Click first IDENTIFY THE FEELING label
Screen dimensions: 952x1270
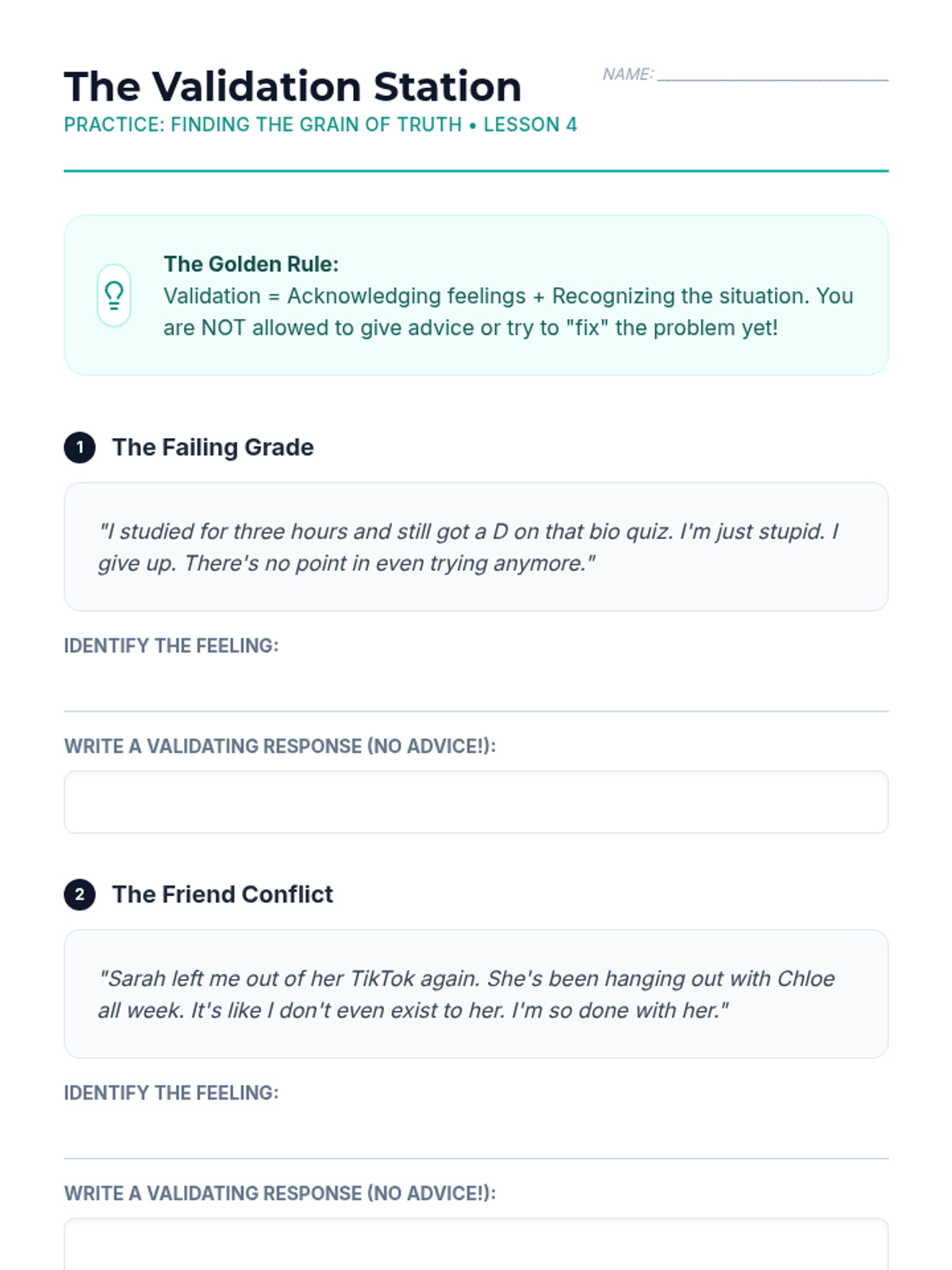point(171,646)
